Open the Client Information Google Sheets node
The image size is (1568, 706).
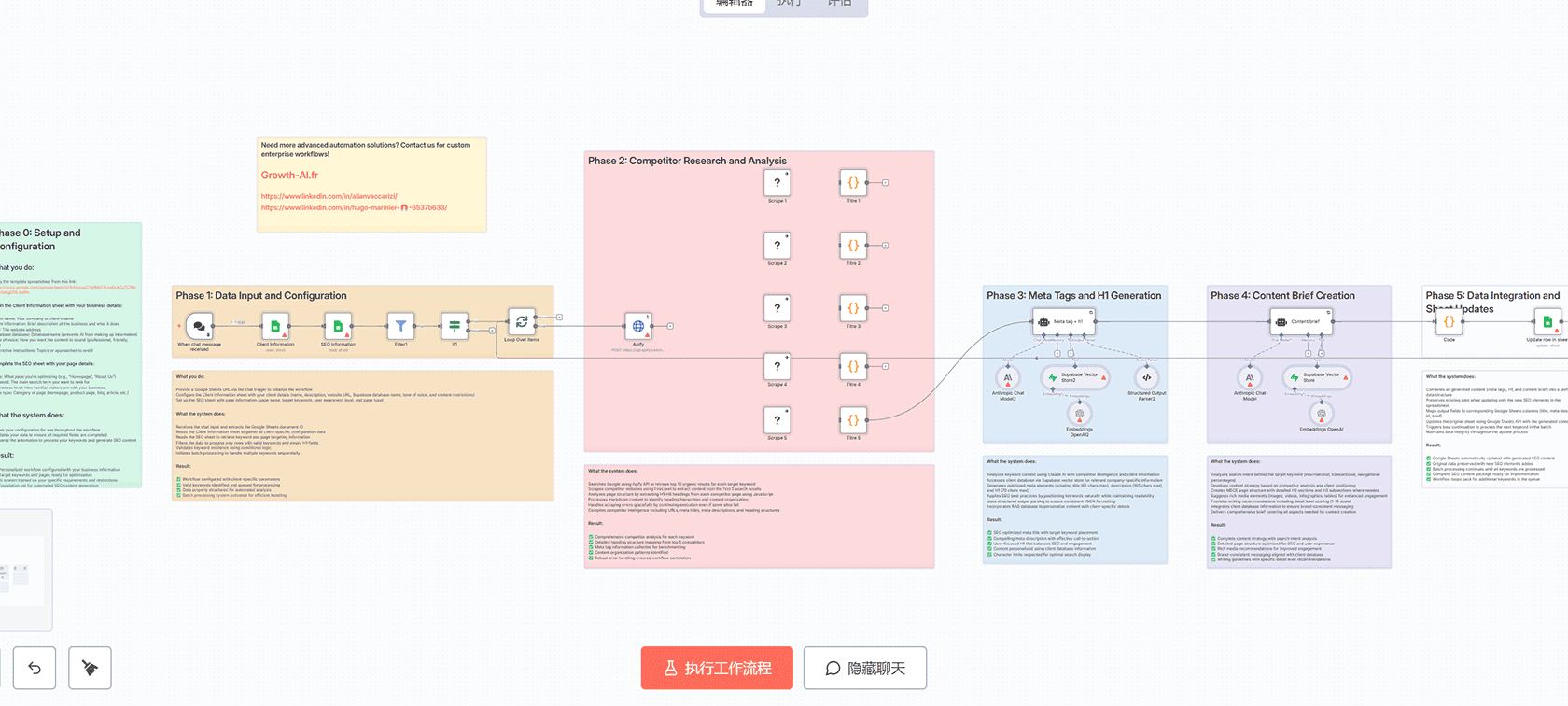tap(275, 326)
